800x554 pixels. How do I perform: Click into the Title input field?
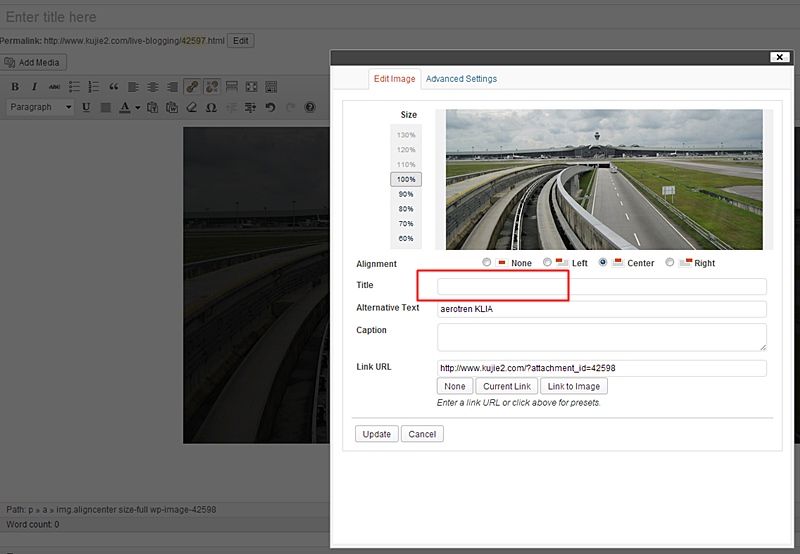601,287
